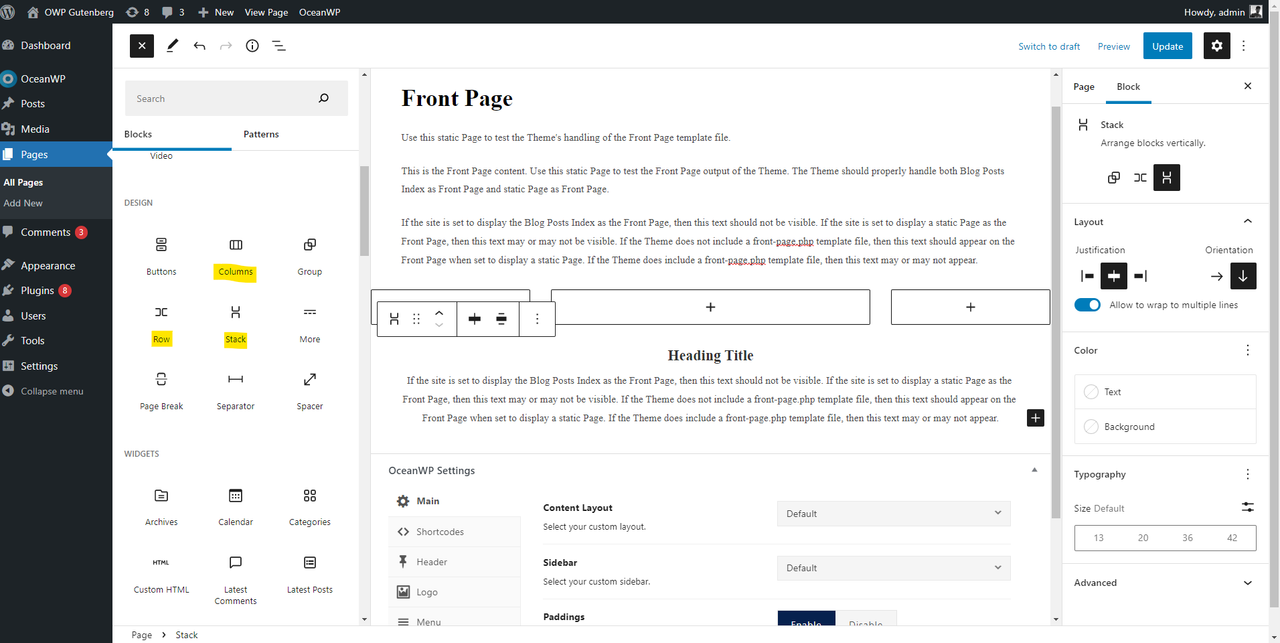Open the Sidebar Default dropdown
This screenshot has height=643, width=1280.
pos(893,568)
